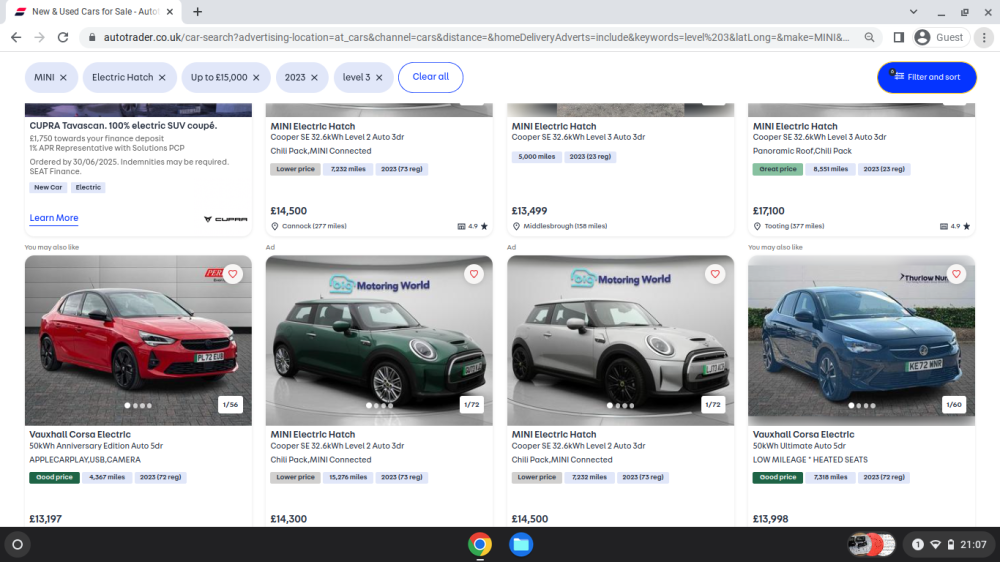Open the blue Vauxhall Corsa photo
The image size is (1000, 562).
[862, 341]
